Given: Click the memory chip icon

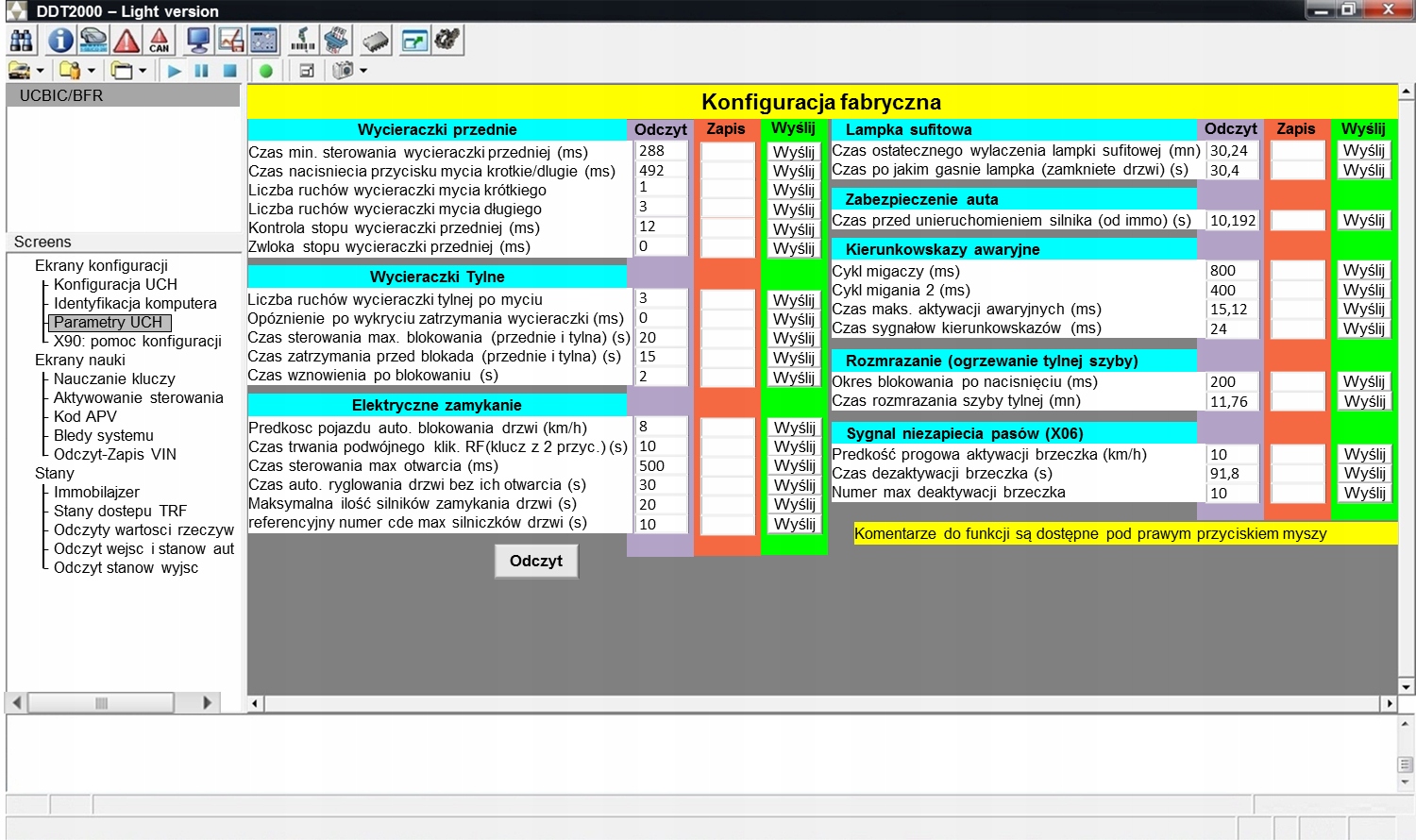Looking at the screenshot, I should [376, 41].
